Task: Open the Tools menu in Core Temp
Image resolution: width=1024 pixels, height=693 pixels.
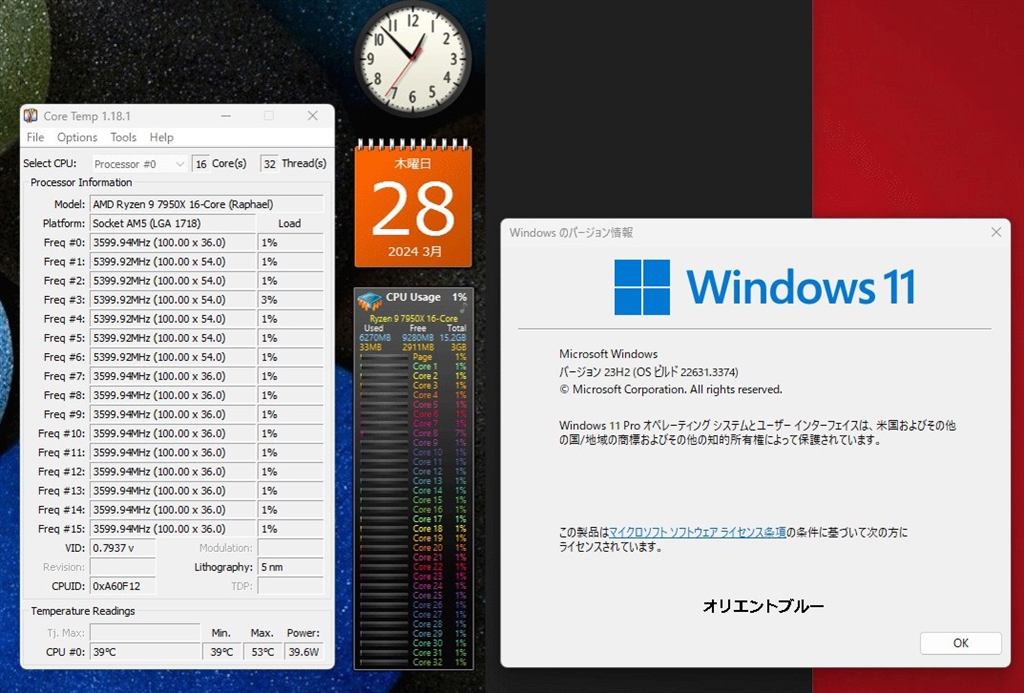Action: [123, 137]
